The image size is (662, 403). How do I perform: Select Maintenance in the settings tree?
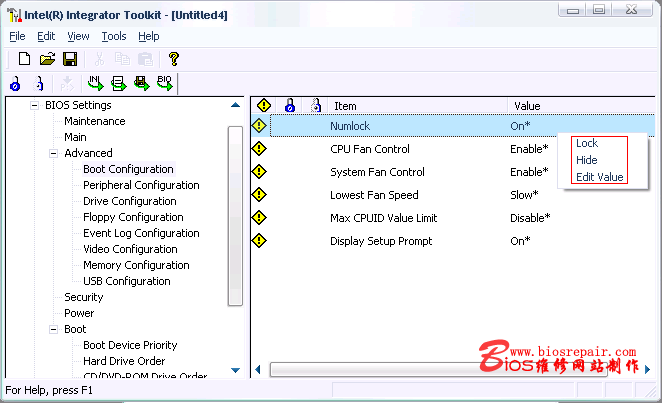coord(95,121)
